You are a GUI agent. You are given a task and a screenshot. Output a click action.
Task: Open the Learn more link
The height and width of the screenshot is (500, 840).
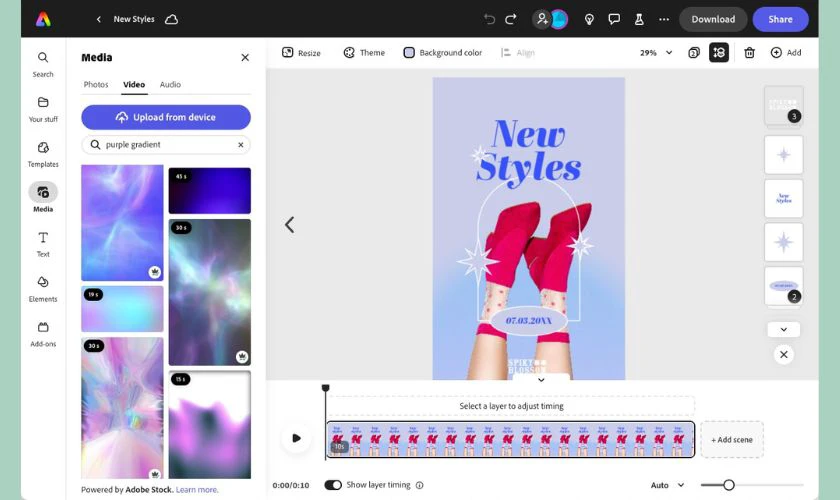pos(197,489)
